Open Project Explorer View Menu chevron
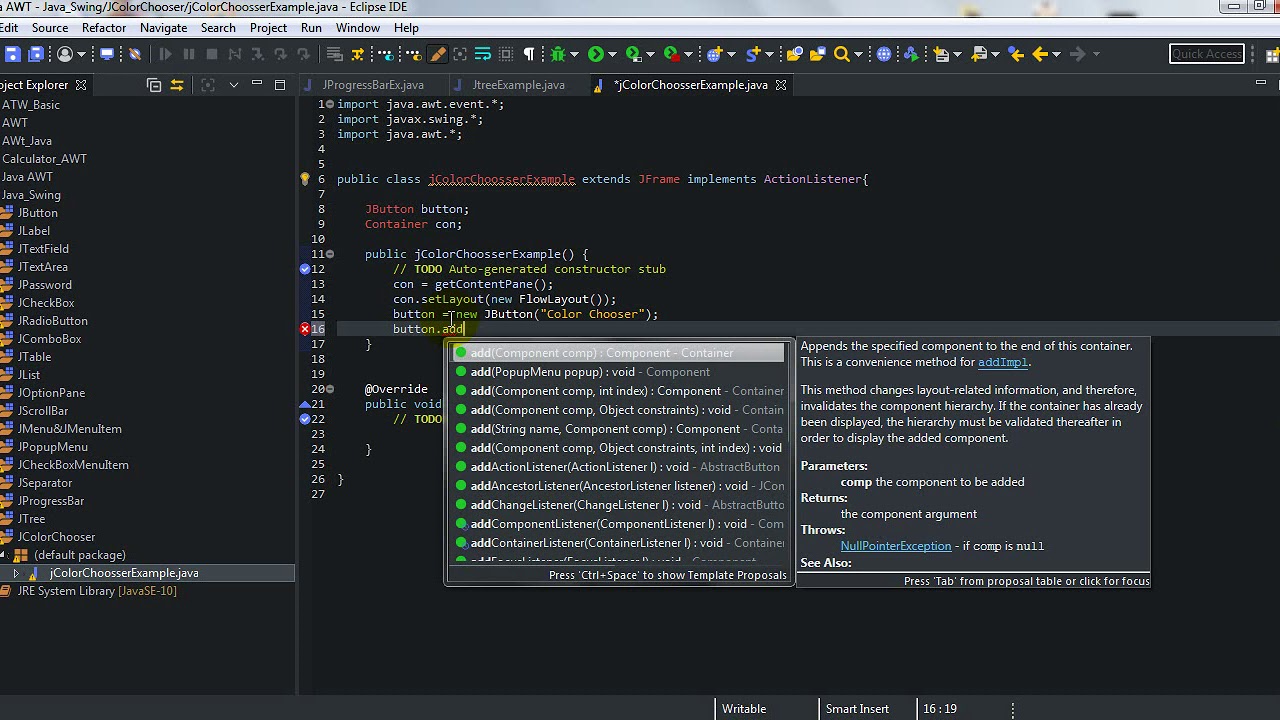 [233, 85]
